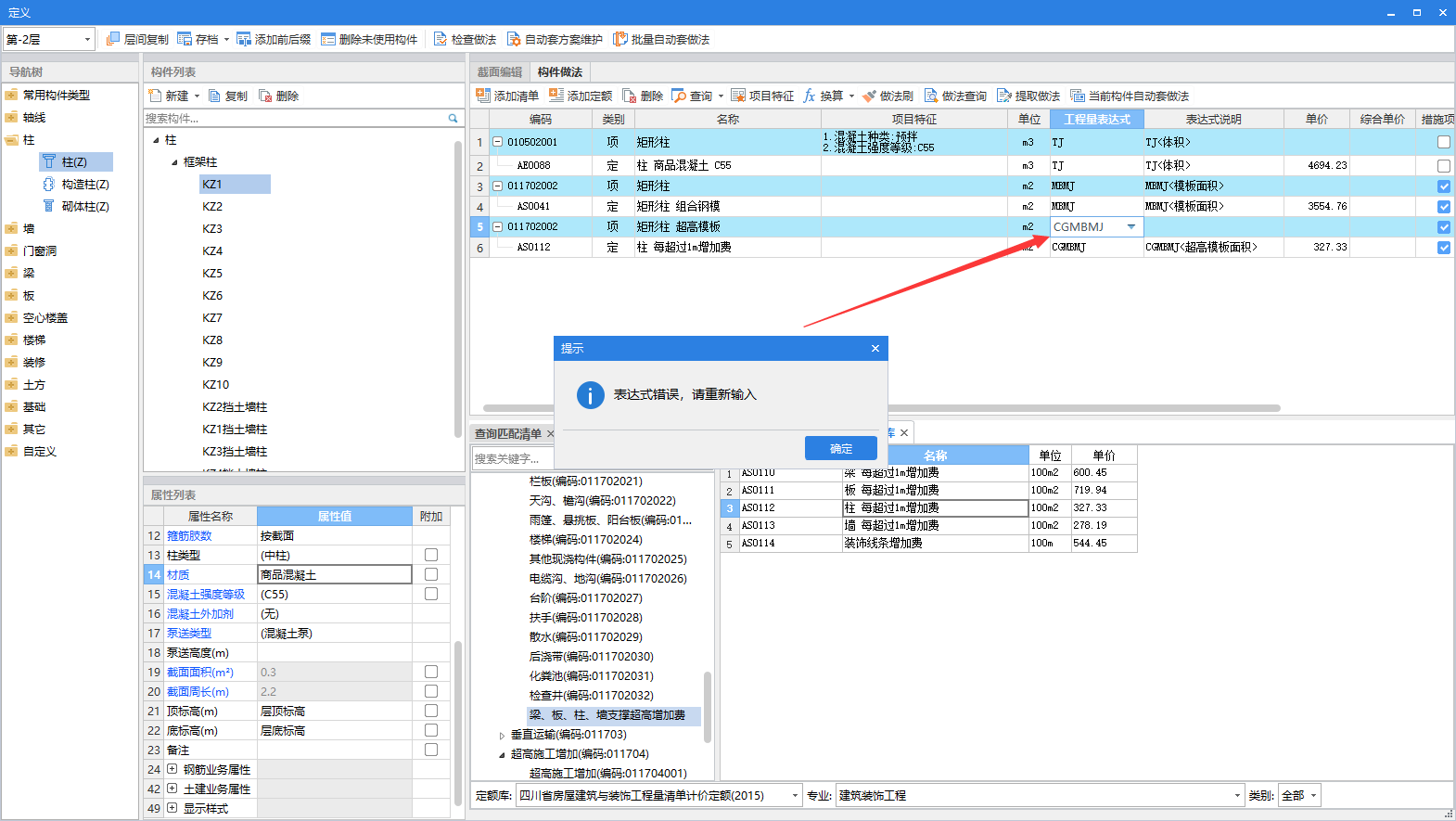Expand 钢筋业务属性 property group
This screenshot has height=821, width=1456.
(172, 769)
